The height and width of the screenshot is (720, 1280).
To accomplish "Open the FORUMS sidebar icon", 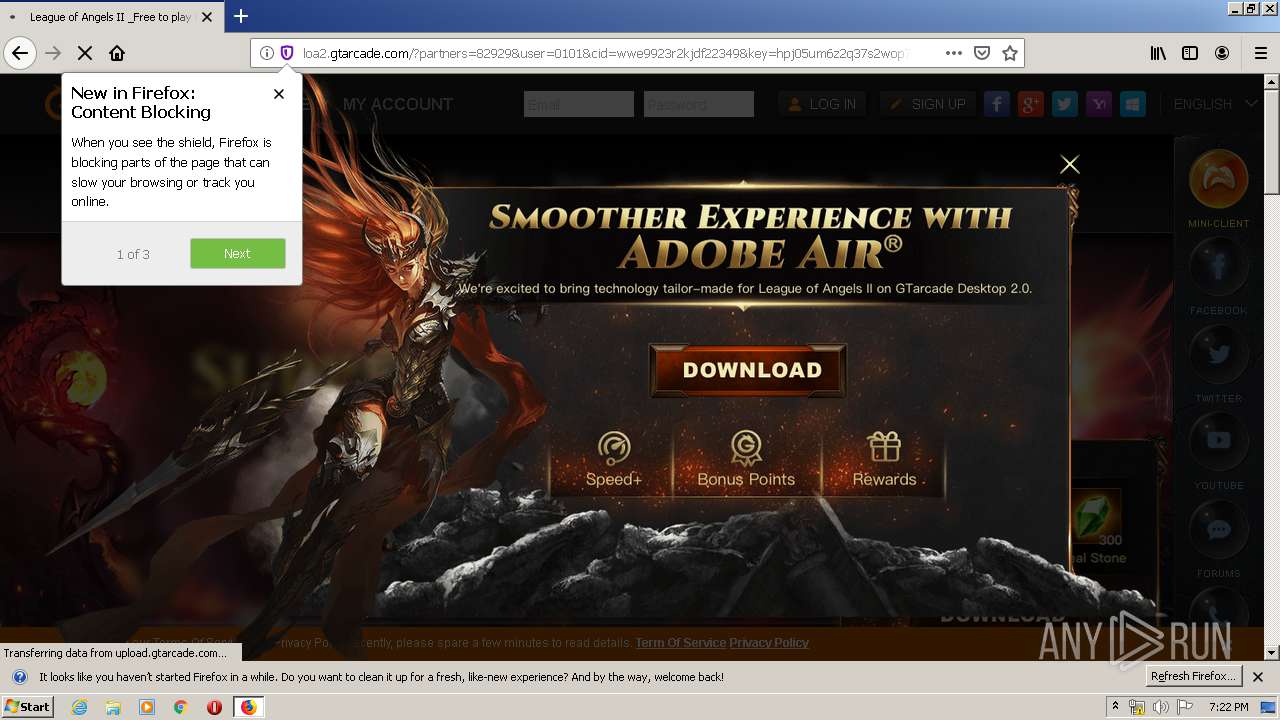I will (1218, 529).
